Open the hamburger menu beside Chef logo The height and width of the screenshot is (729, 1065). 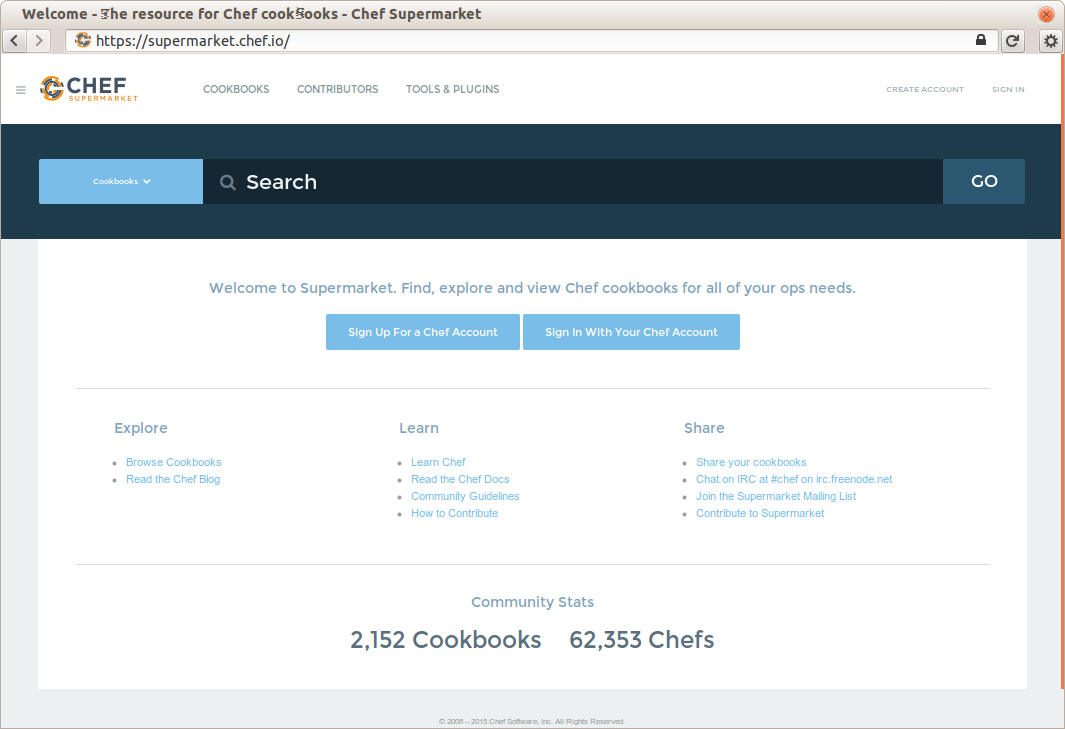(x=20, y=90)
